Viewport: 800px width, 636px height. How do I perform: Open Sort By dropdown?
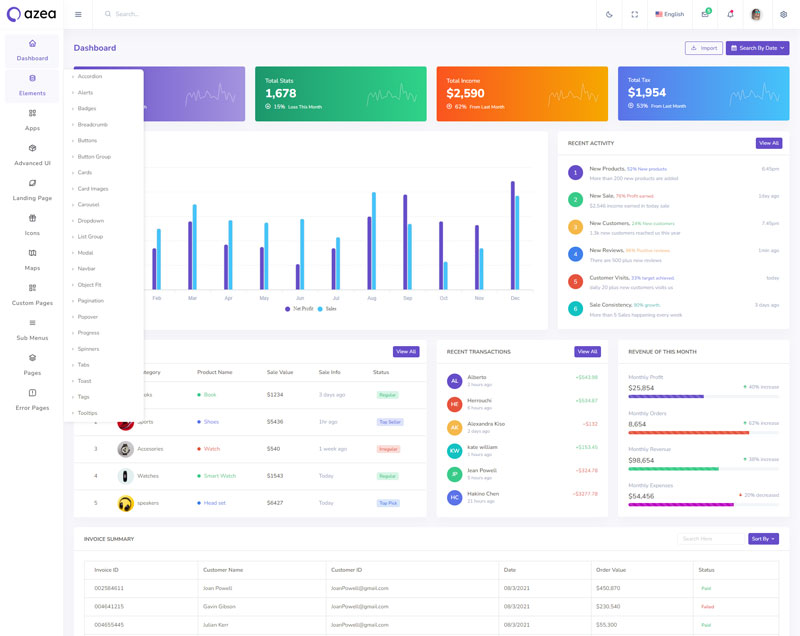click(x=763, y=539)
